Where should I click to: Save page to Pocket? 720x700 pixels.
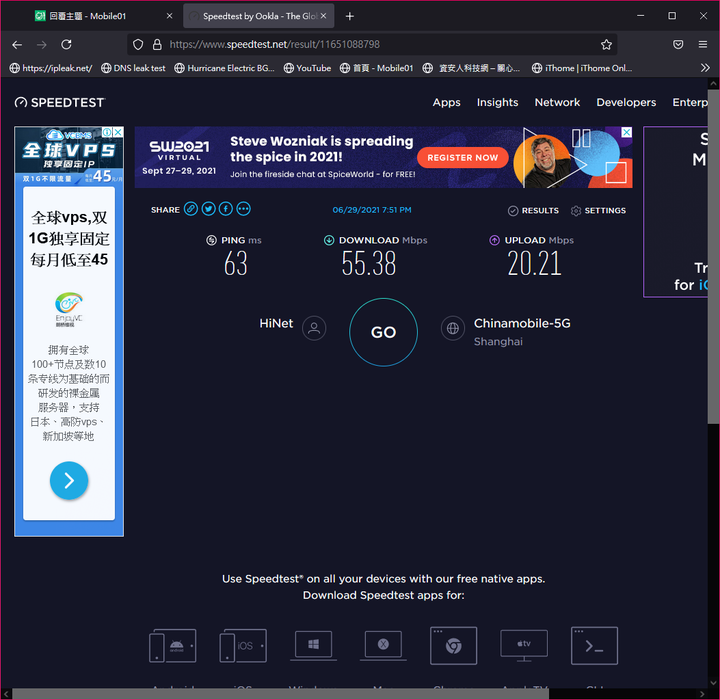point(678,45)
